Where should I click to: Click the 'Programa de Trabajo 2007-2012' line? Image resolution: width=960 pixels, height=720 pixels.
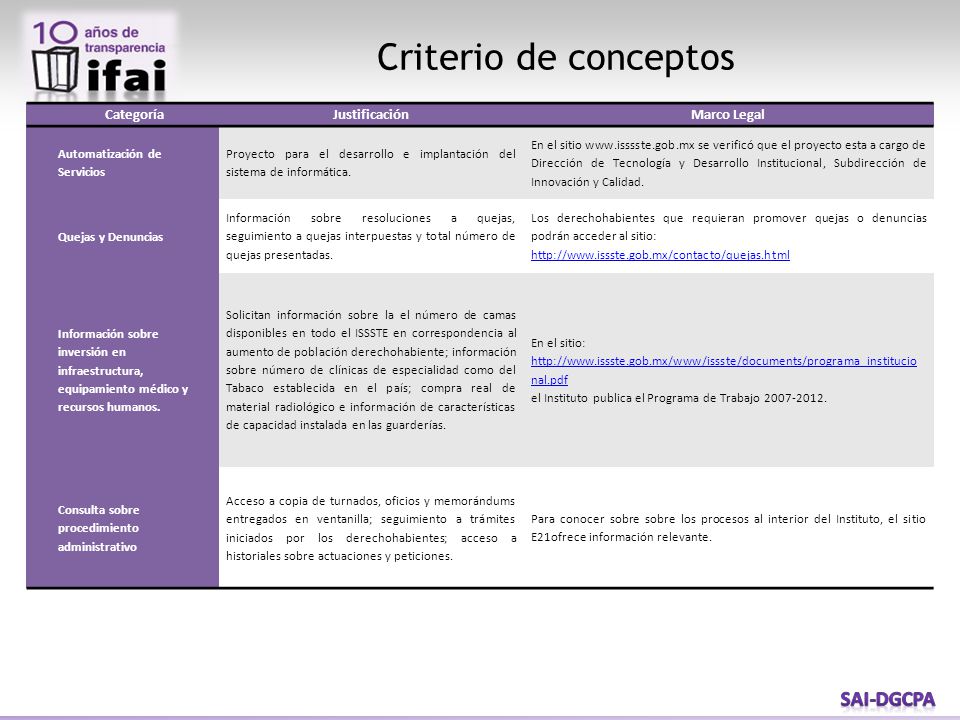(679, 398)
